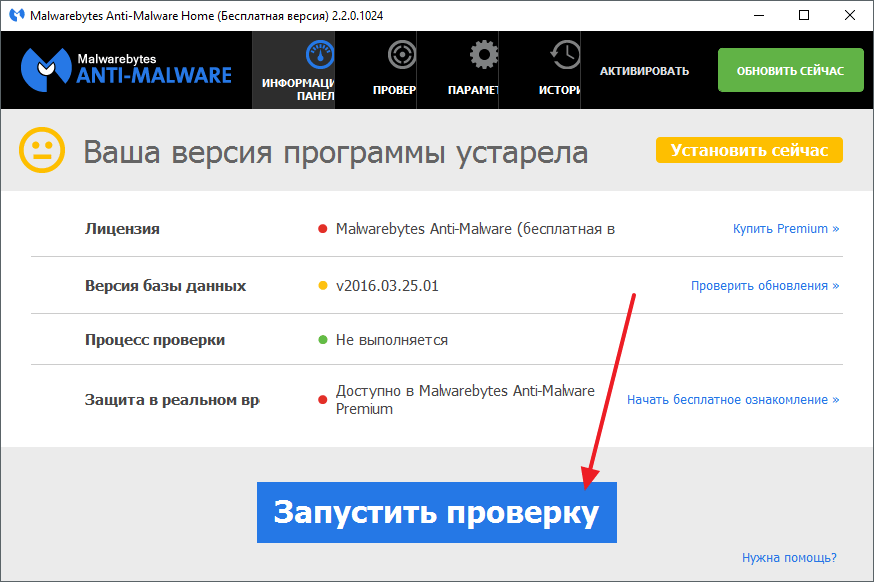Switch to the Информационная панель tab
This screenshot has width=874, height=582.
[293, 70]
